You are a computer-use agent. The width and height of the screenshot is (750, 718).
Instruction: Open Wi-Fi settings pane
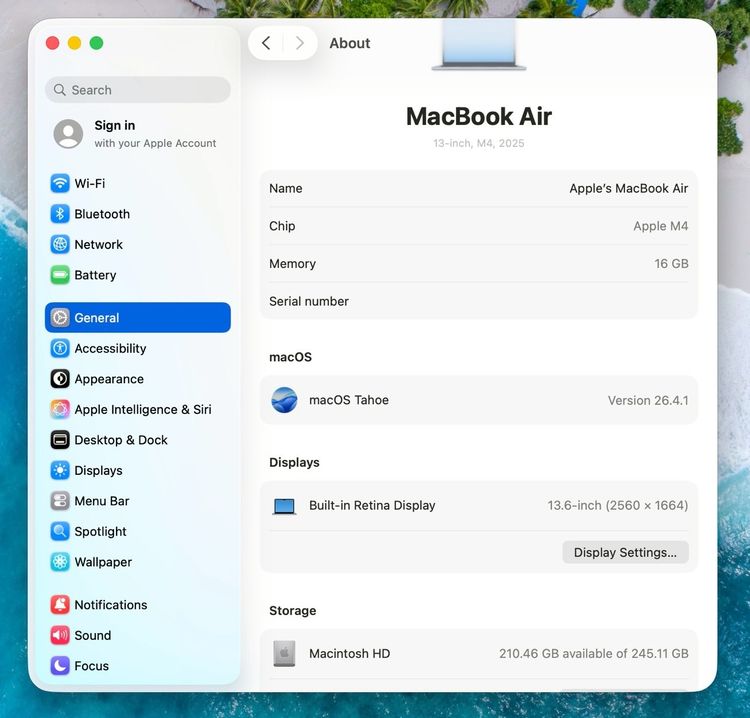(138, 183)
